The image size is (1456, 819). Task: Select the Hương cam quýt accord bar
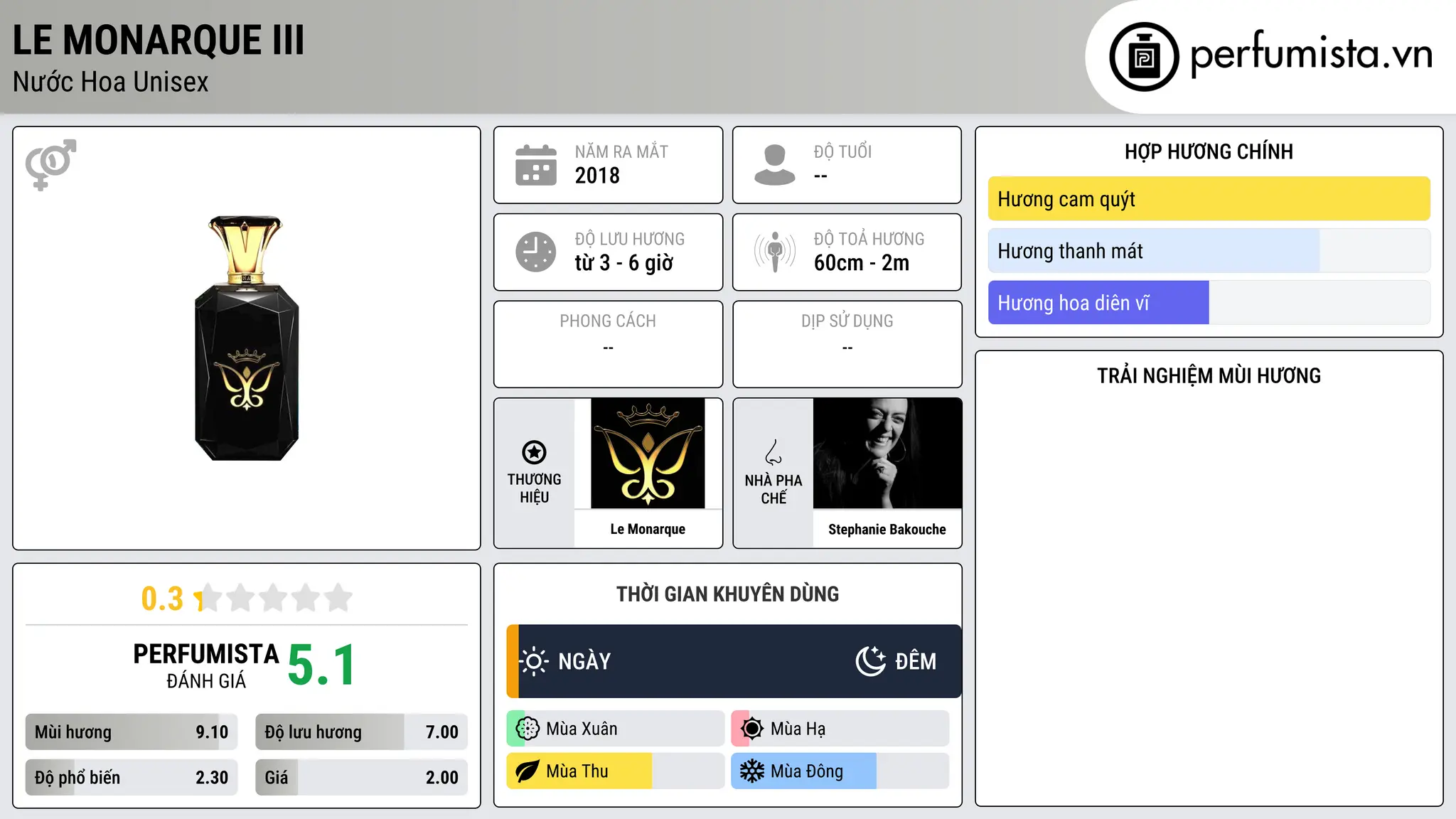point(1209,199)
